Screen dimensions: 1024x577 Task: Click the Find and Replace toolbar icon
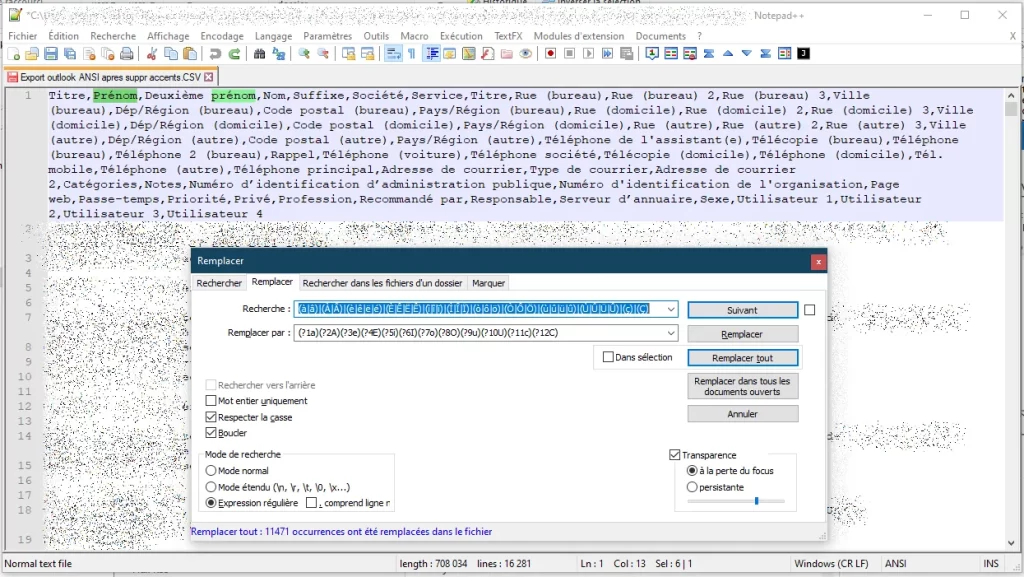tap(279, 54)
